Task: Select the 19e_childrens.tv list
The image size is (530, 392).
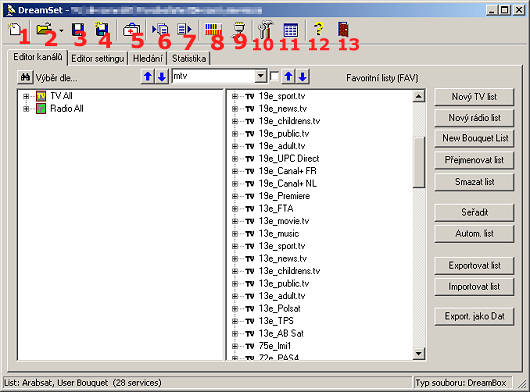Action: pos(289,121)
